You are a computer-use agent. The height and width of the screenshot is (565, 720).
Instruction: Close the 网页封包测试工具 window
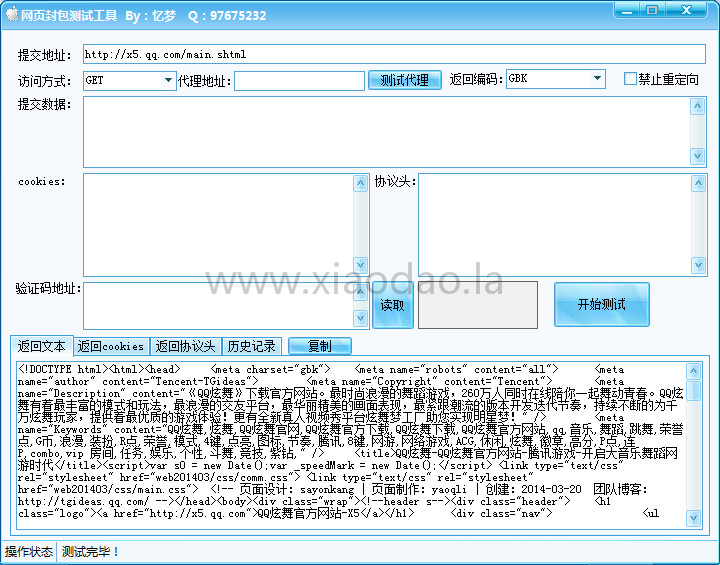click(x=686, y=10)
